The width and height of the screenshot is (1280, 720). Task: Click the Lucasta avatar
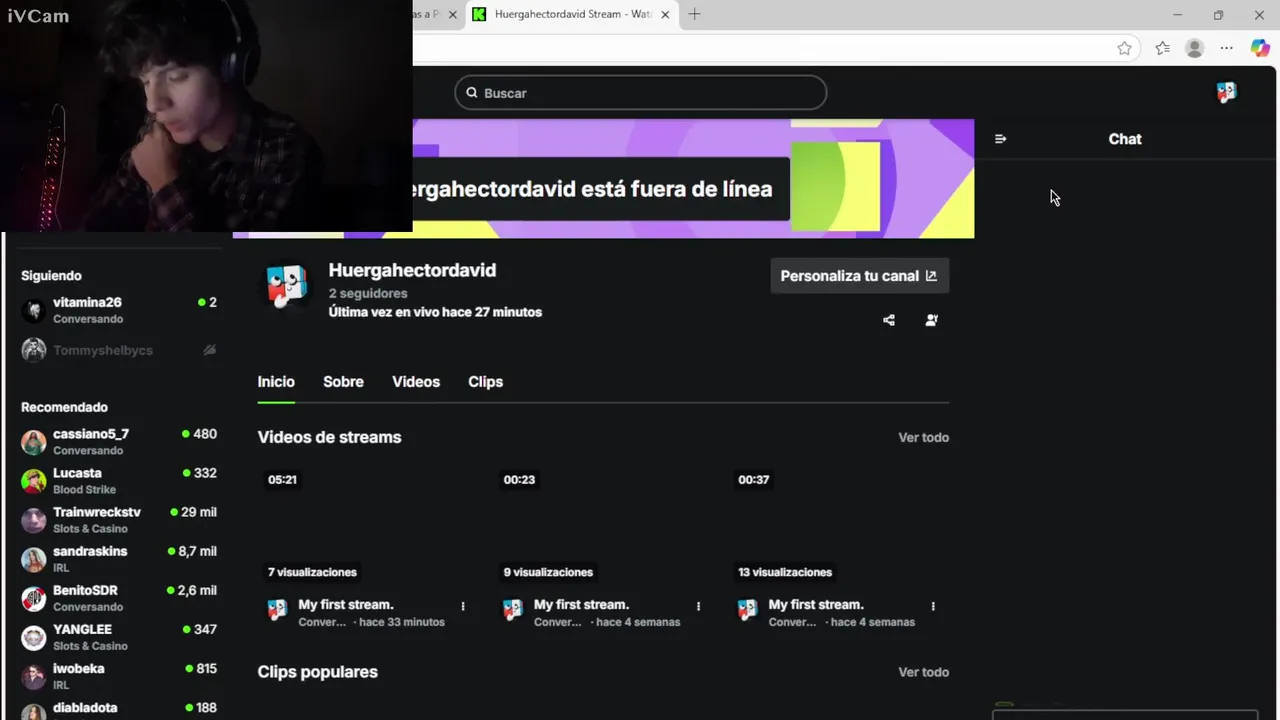click(x=34, y=481)
